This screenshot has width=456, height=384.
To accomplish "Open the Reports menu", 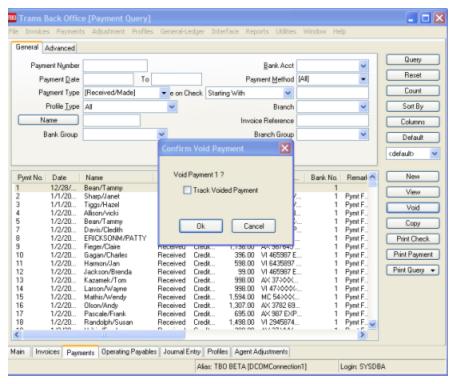I will [x=257, y=31].
